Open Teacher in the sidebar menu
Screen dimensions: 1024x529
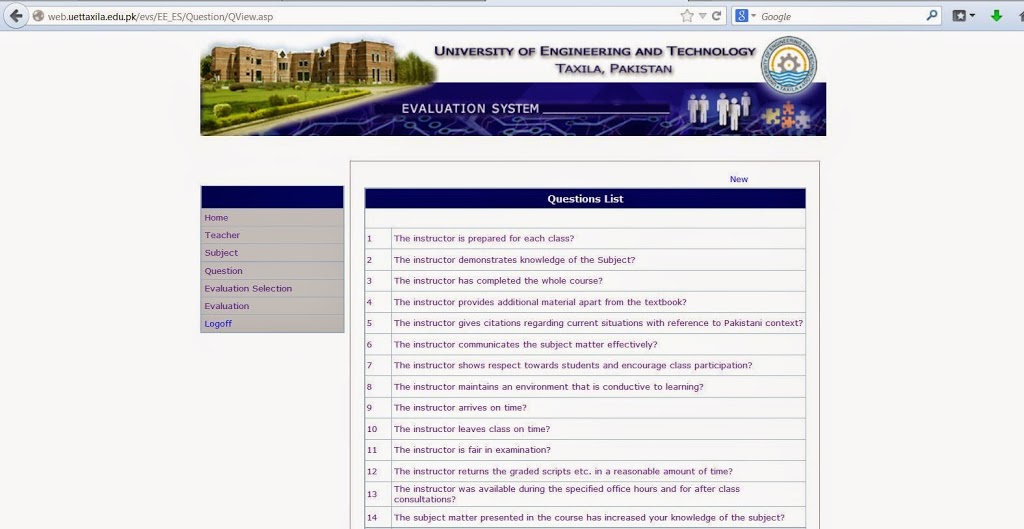click(x=222, y=235)
